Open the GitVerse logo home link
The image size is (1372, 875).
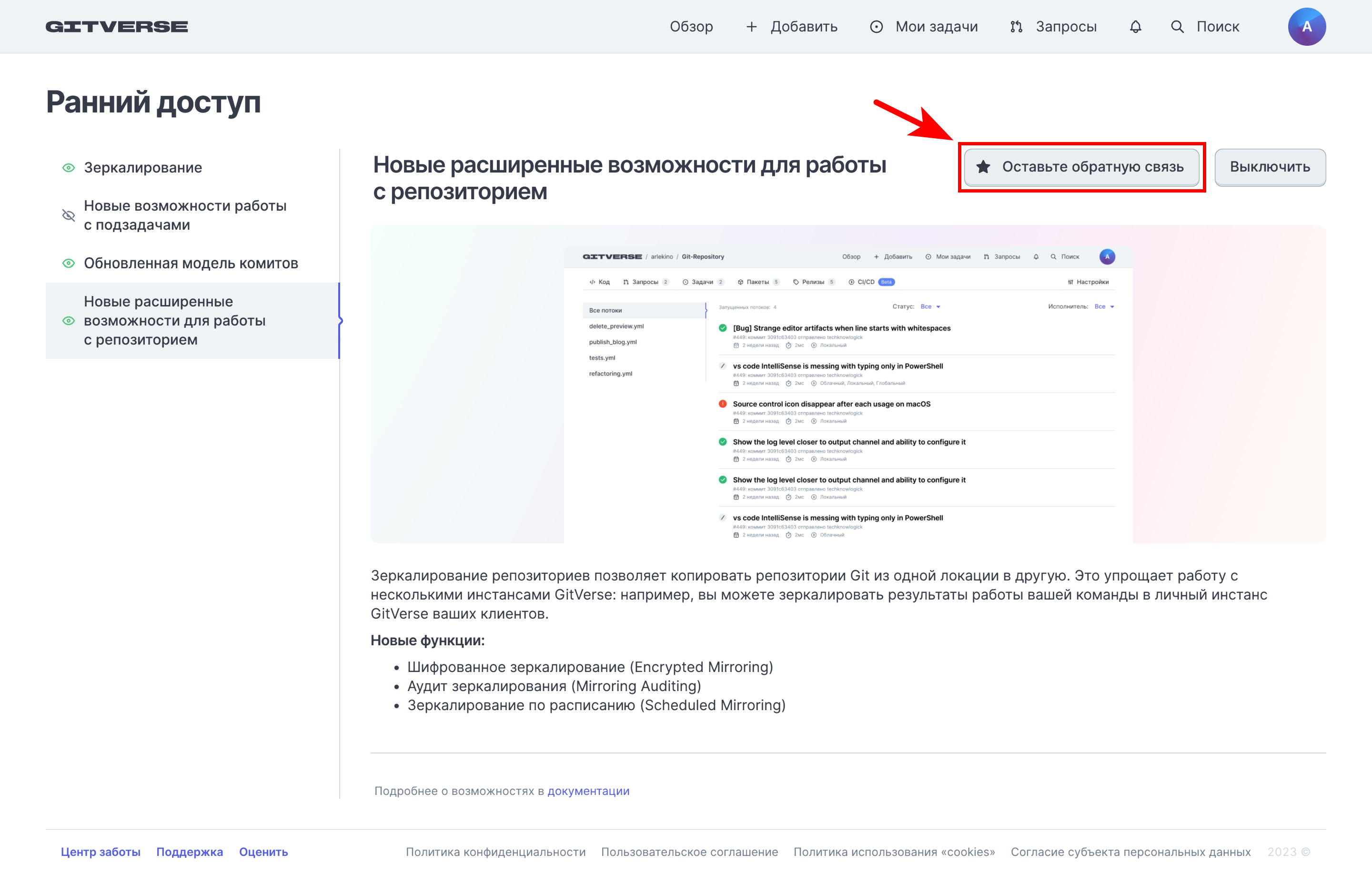pyautogui.click(x=117, y=27)
